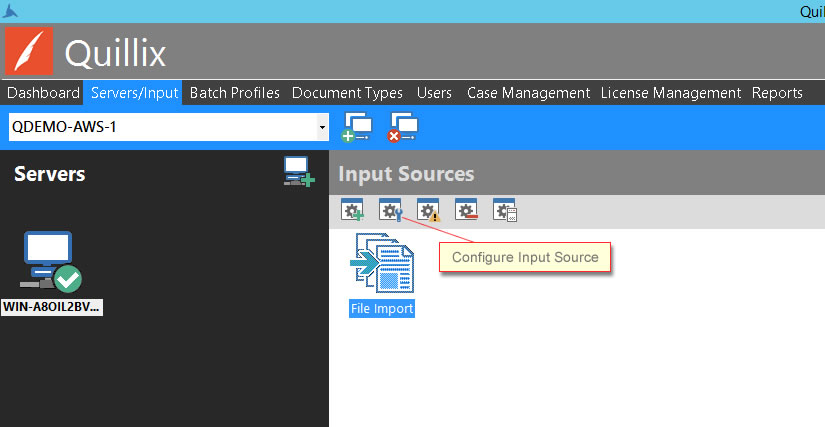Click the Remove Input Source gear icon
The image size is (825, 427).
click(x=466, y=210)
